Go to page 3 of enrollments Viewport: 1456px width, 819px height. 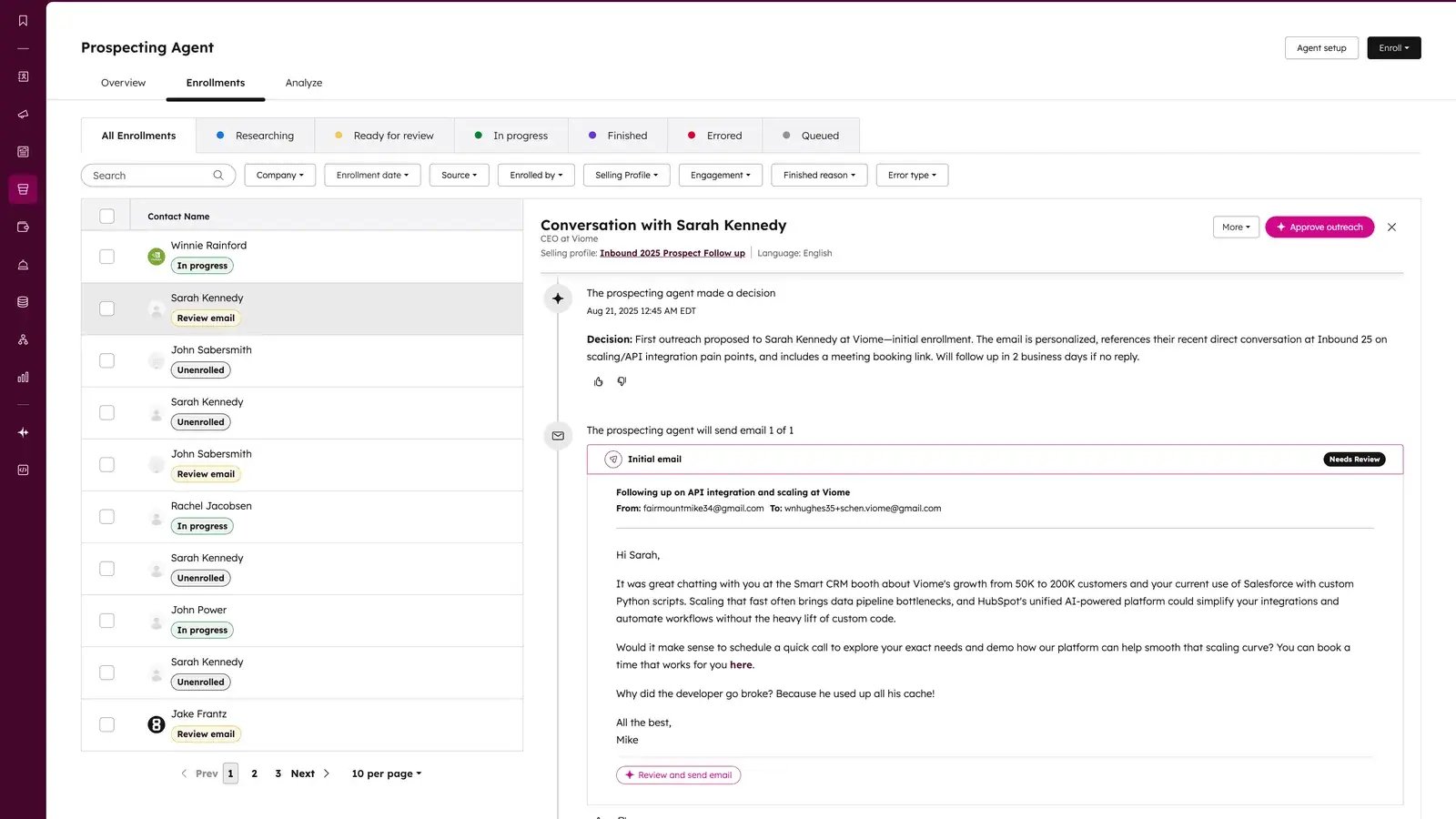pos(278,773)
